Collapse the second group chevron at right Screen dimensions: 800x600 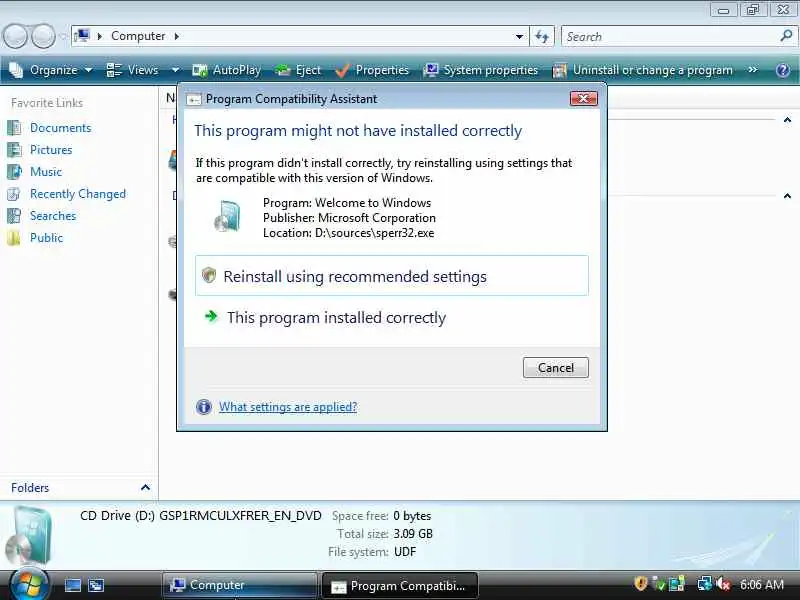click(x=787, y=196)
